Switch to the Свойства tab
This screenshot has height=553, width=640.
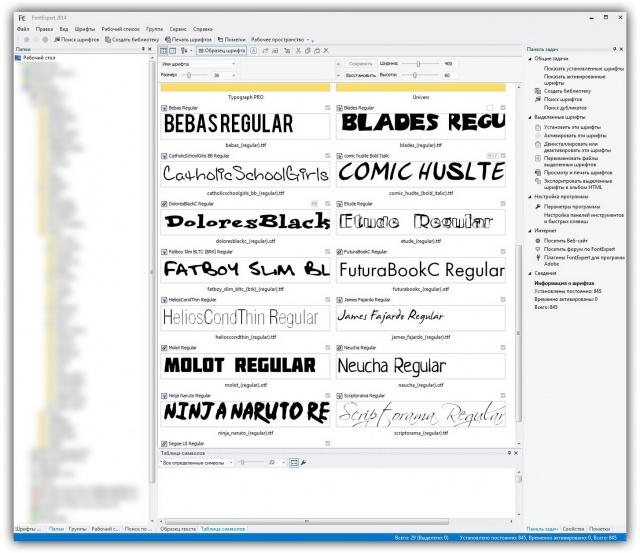coord(573,529)
